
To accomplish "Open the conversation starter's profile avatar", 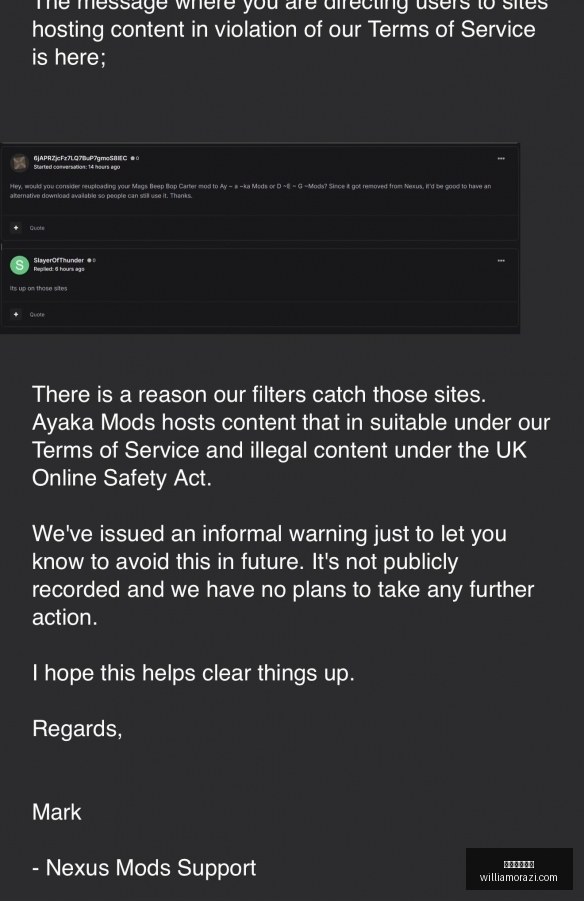I will [20, 163].
